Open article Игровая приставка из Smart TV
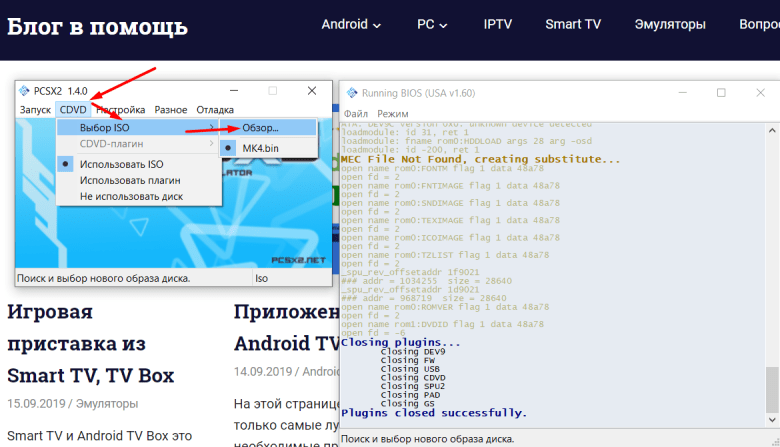The image size is (780, 447). (x=91, y=344)
